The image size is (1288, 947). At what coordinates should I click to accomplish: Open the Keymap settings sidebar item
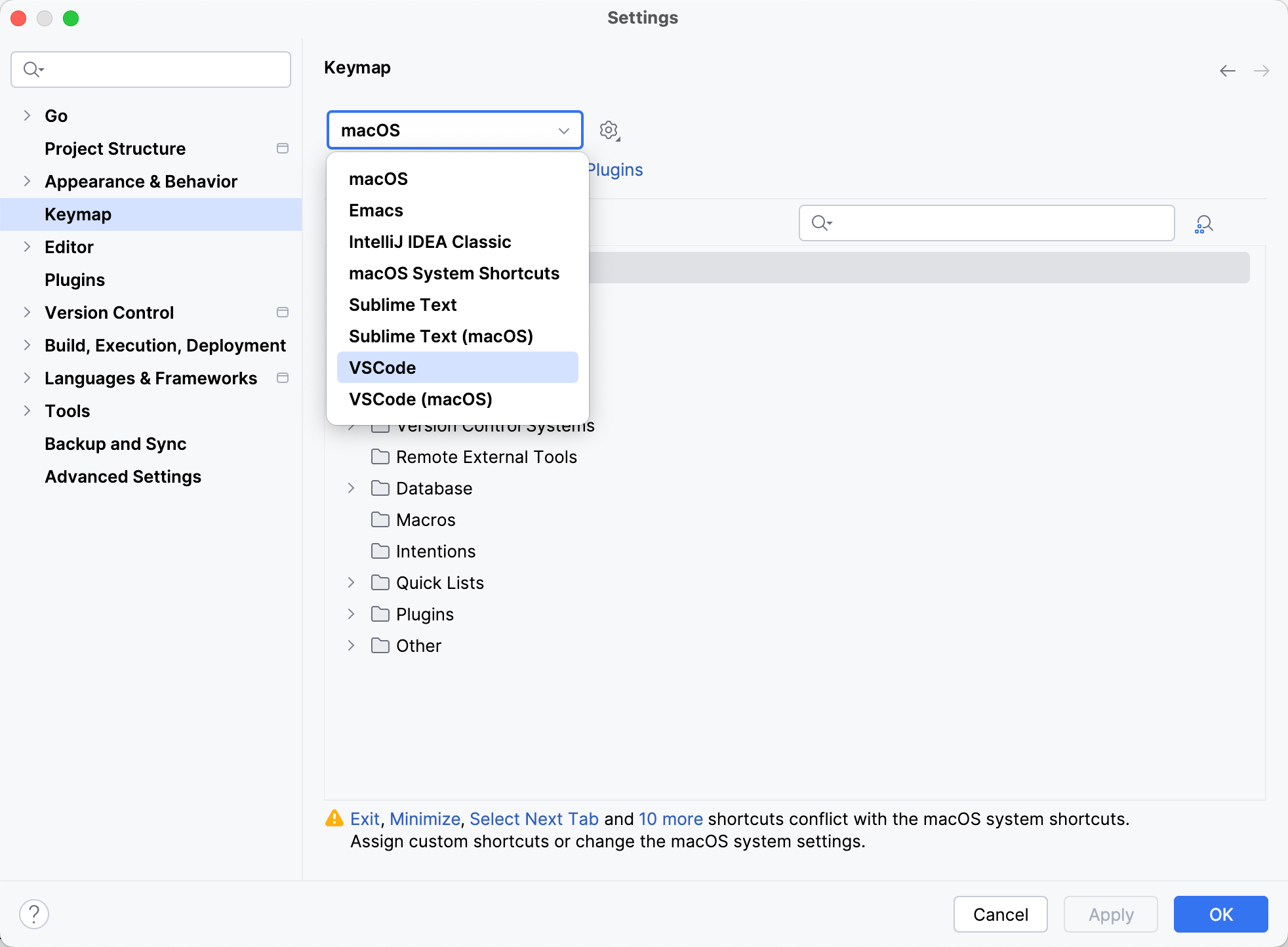[x=77, y=214]
